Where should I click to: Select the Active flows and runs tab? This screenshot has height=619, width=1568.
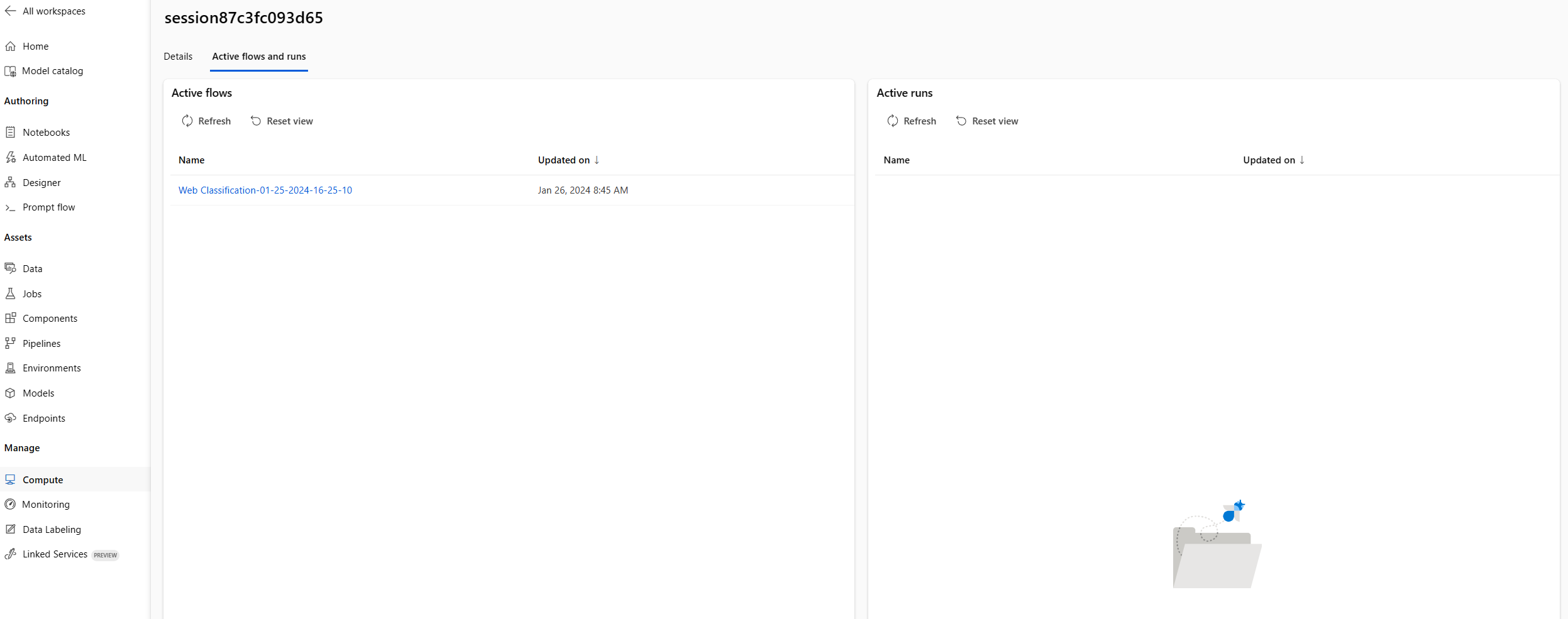[x=258, y=57]
